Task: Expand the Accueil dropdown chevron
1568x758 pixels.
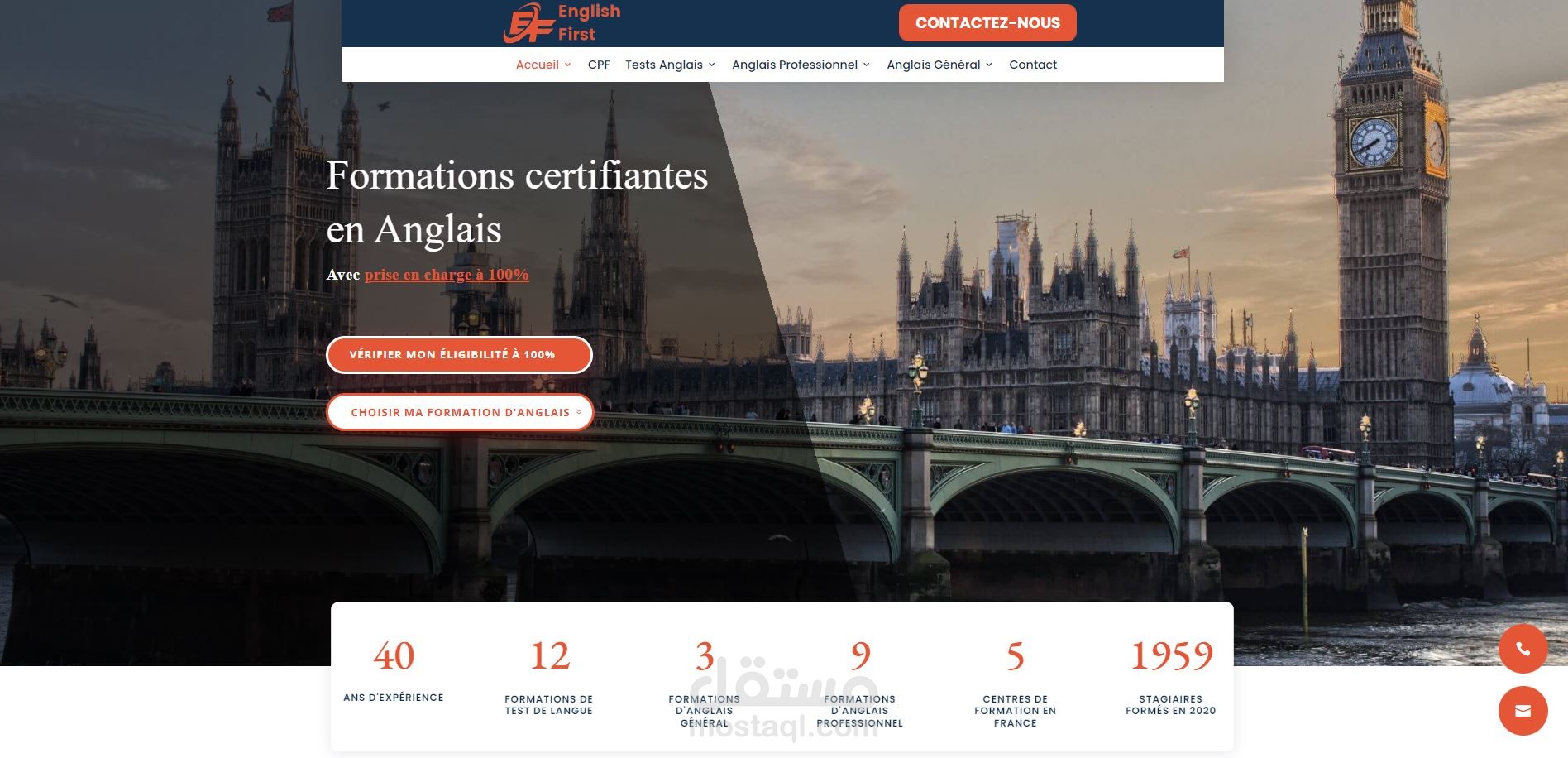Action: [568, 65]
